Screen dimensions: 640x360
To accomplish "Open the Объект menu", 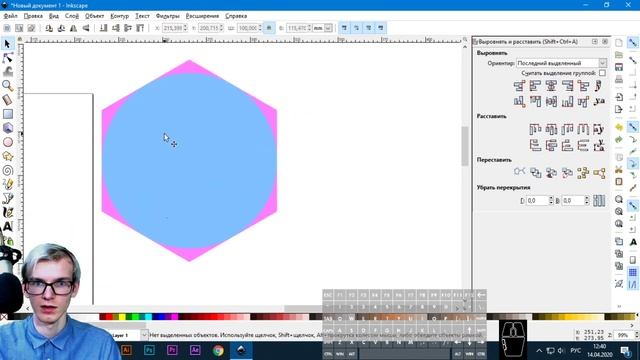I will click(x=94, y=16).
